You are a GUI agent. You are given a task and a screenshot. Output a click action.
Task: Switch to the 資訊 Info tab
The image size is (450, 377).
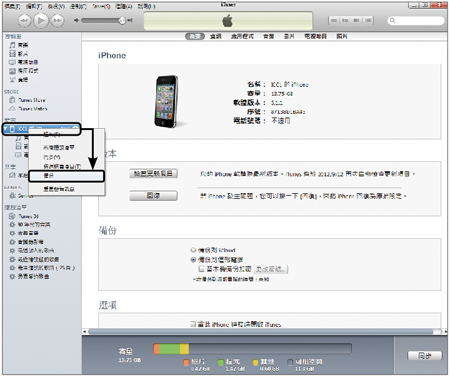click(x=216, y=36)
